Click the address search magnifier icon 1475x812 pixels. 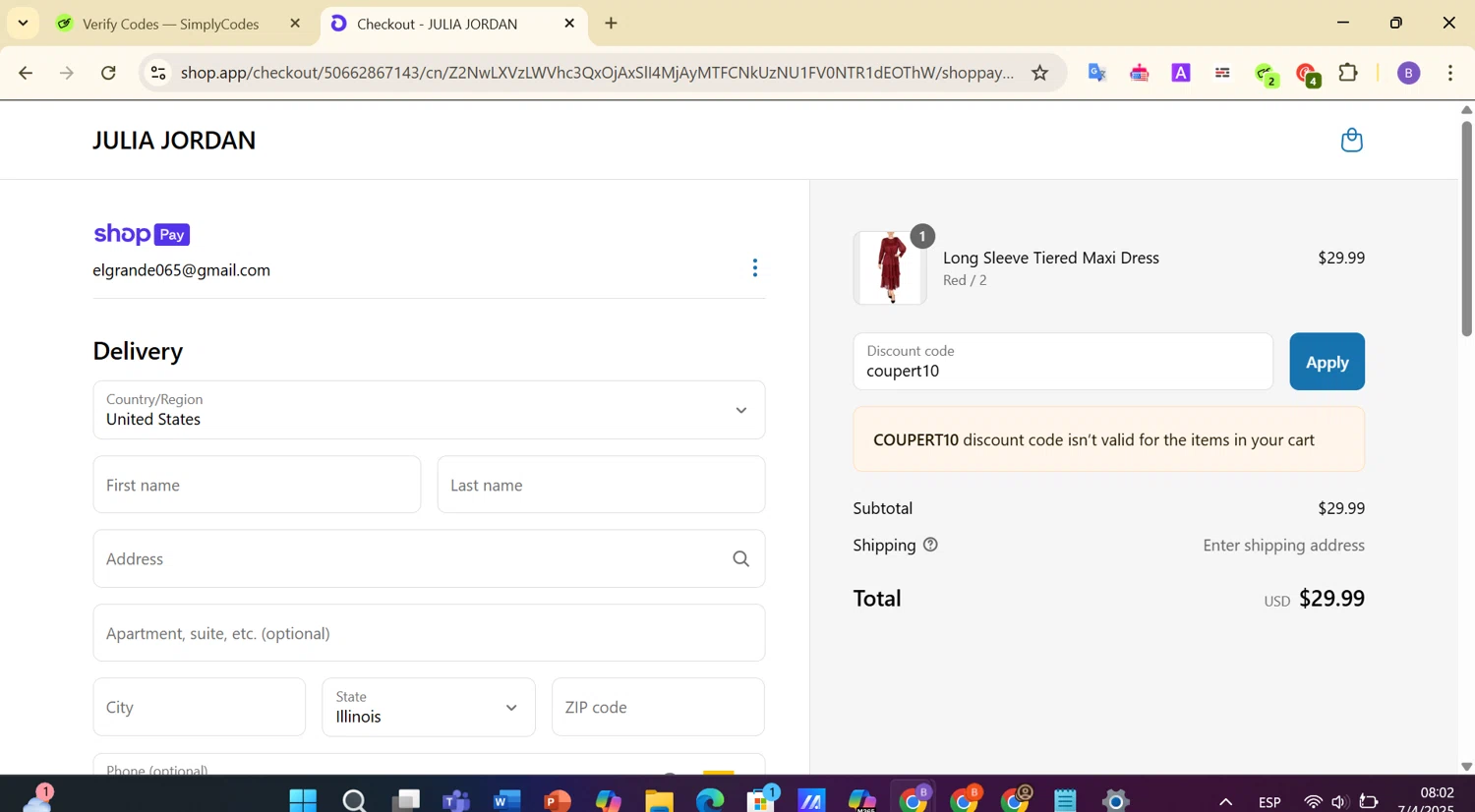(x=740, y=558)
